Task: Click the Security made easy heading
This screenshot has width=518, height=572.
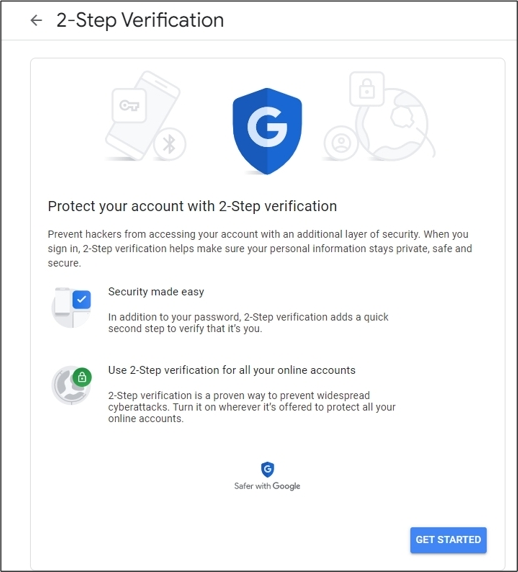Action: click(156, 292)
